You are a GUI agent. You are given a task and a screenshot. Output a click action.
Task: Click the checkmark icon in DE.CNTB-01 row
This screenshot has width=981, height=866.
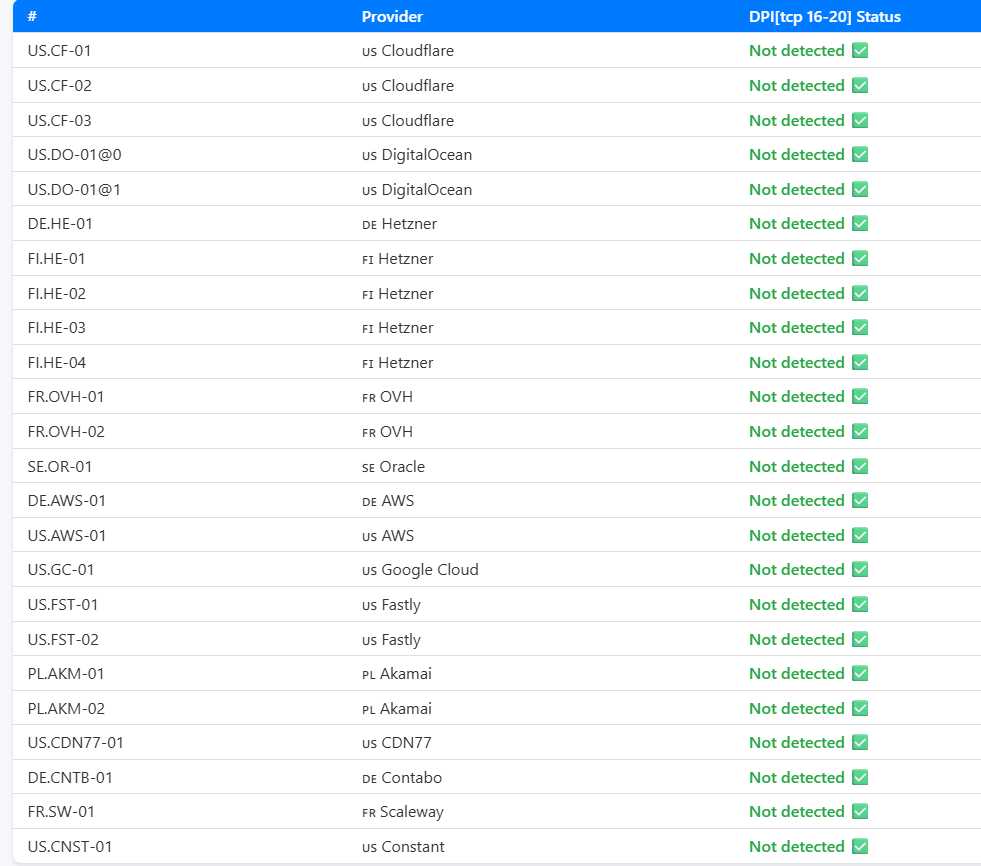pos(860,778)
